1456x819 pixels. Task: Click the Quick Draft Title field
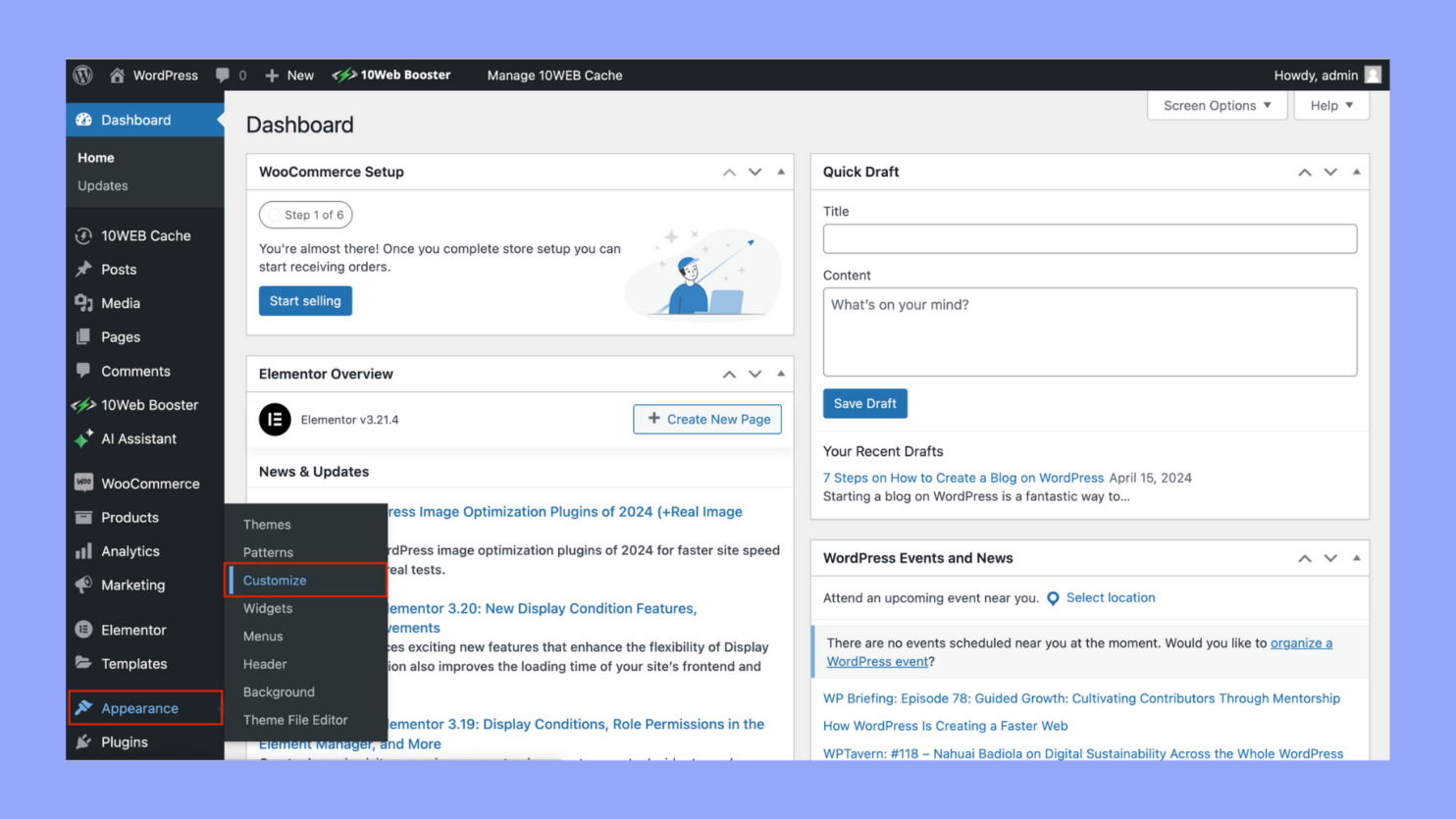click(x=1089, y=238)
